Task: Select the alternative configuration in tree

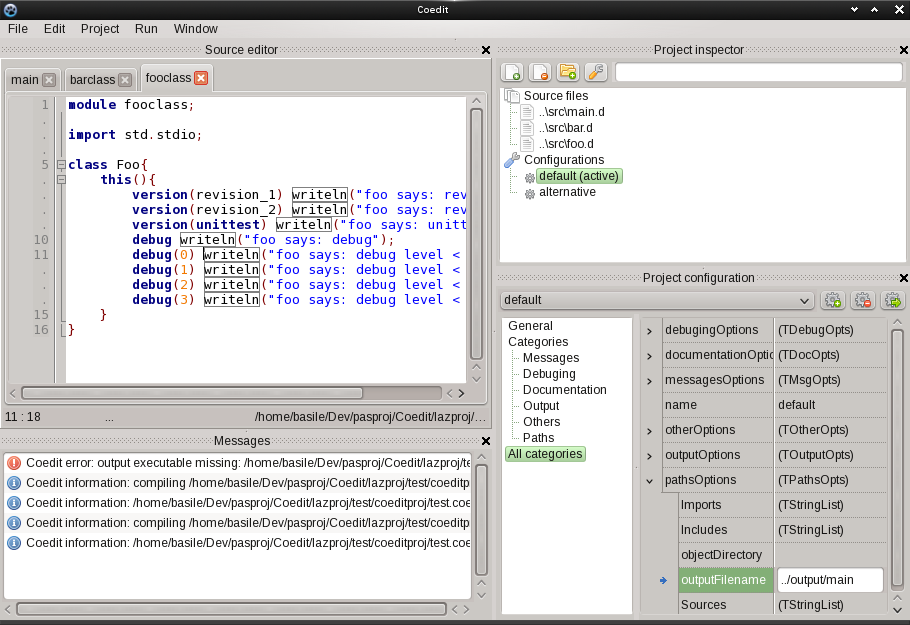Action: [567, 192]
